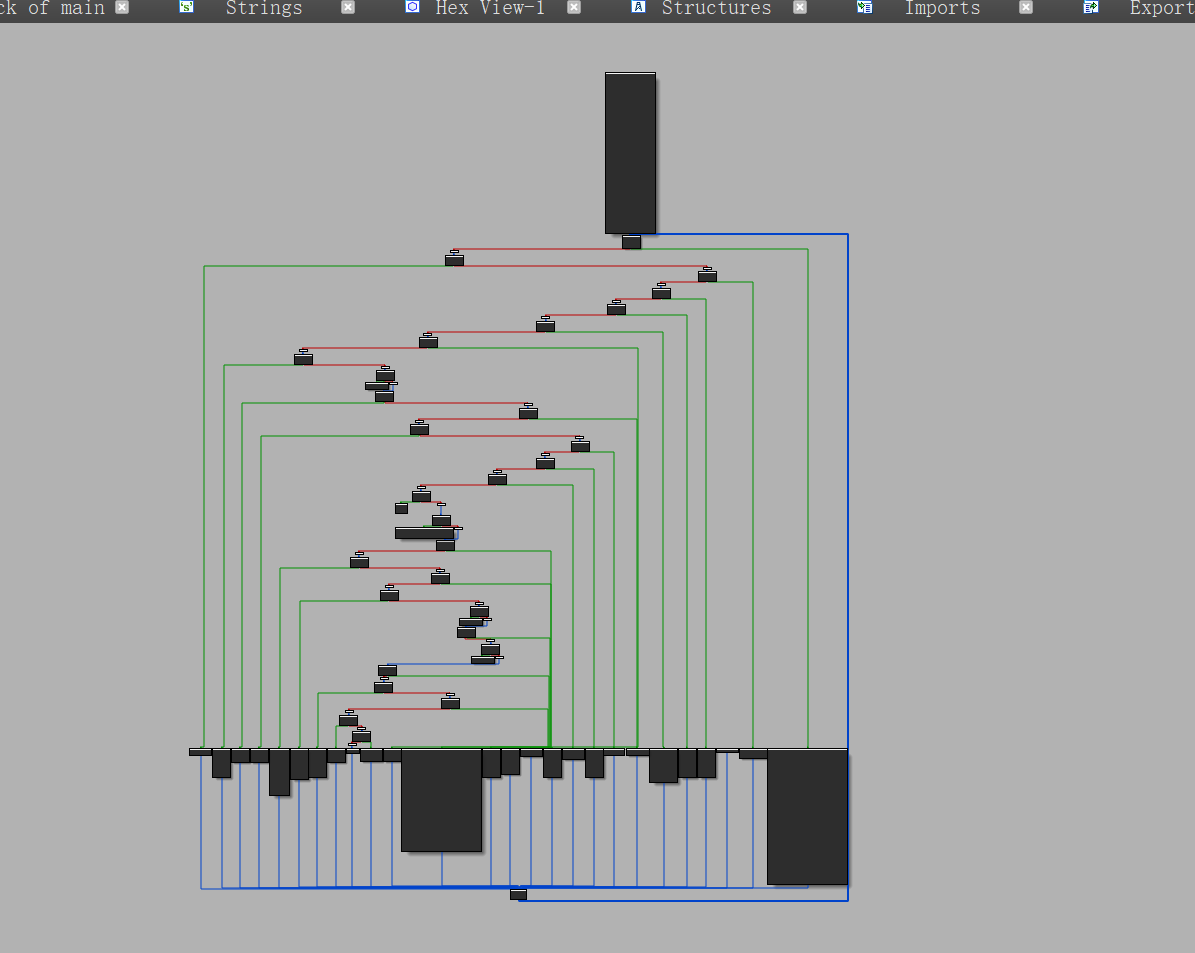
Task: Select the big square block in bottom row center
Action: pos(441,800)
